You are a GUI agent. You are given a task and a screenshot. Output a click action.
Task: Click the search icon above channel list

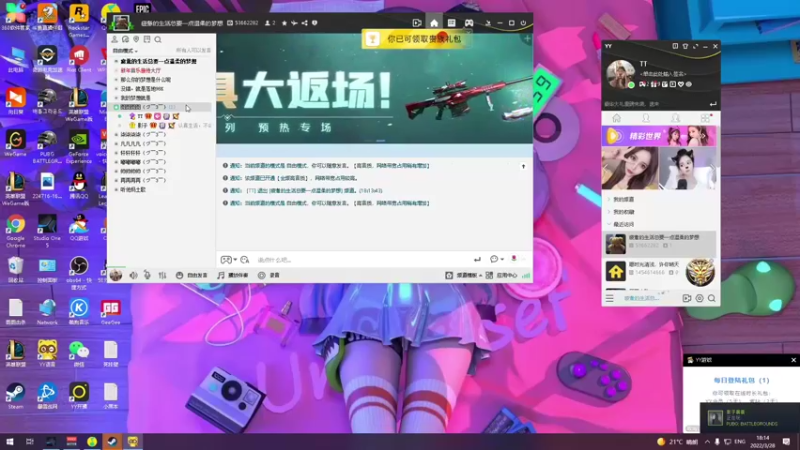[158, 39]
